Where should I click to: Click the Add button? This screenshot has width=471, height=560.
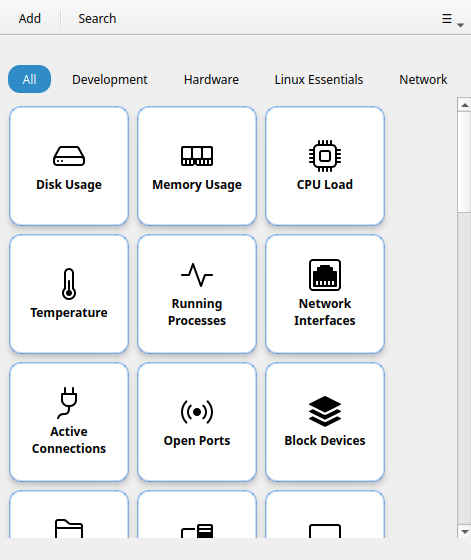30,18
